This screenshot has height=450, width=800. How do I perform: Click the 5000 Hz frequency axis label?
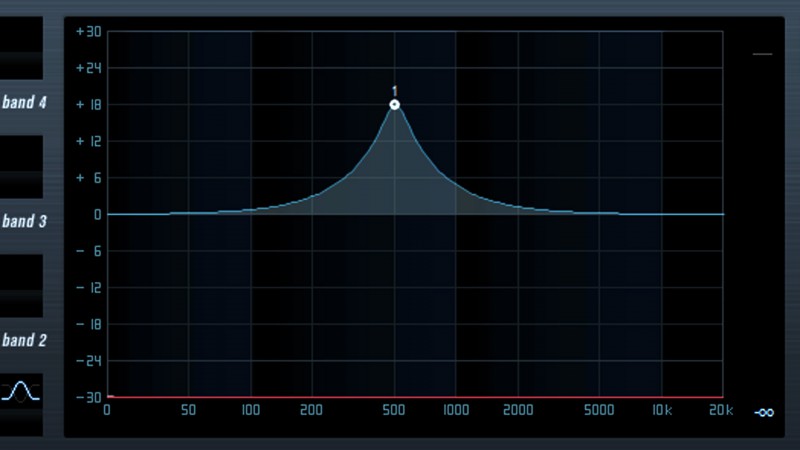[599, 410]
